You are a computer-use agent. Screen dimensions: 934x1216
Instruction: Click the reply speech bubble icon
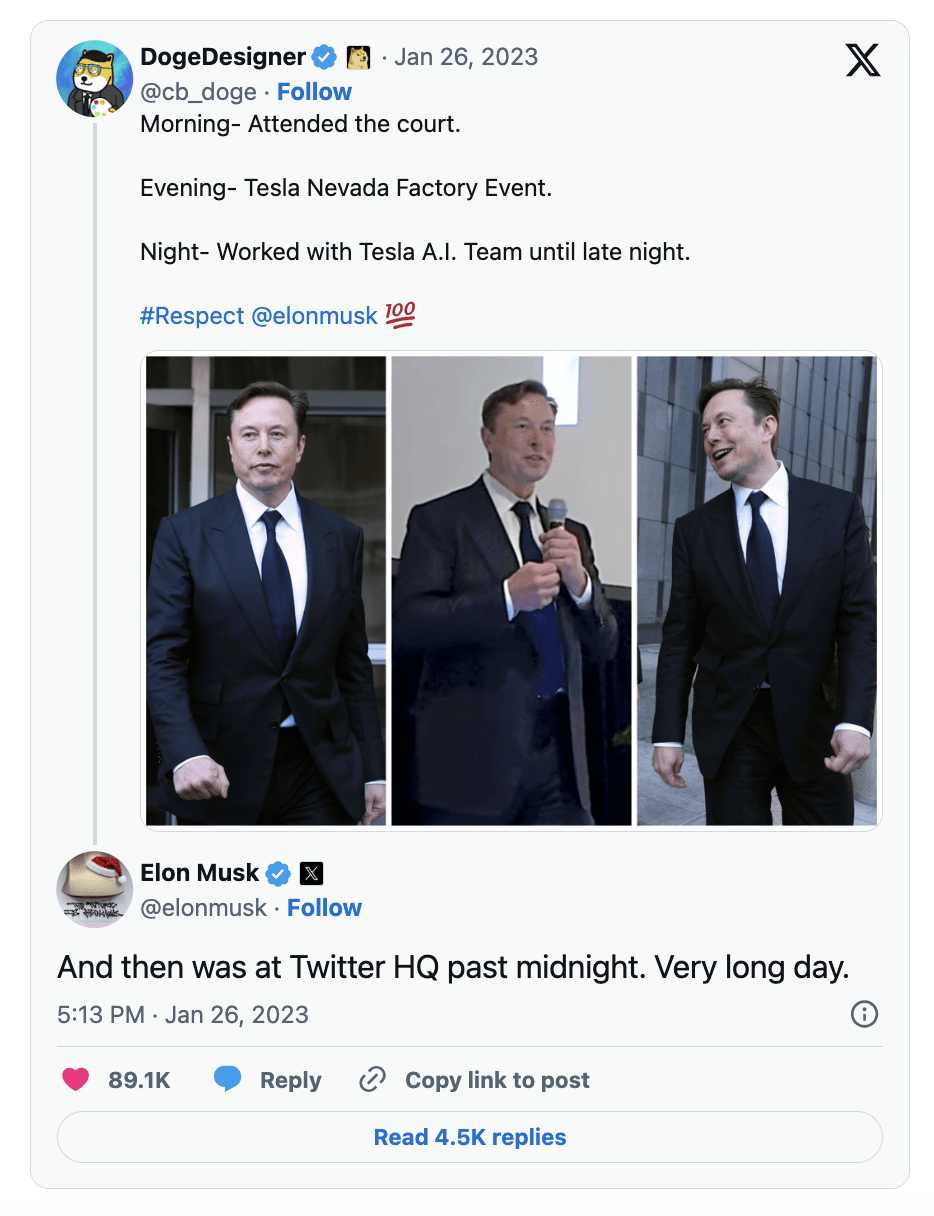(228, 1080)
